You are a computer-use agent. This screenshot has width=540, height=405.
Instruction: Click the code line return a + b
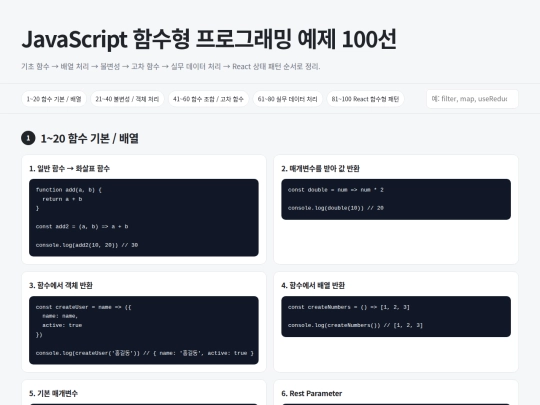click(62, 199)
